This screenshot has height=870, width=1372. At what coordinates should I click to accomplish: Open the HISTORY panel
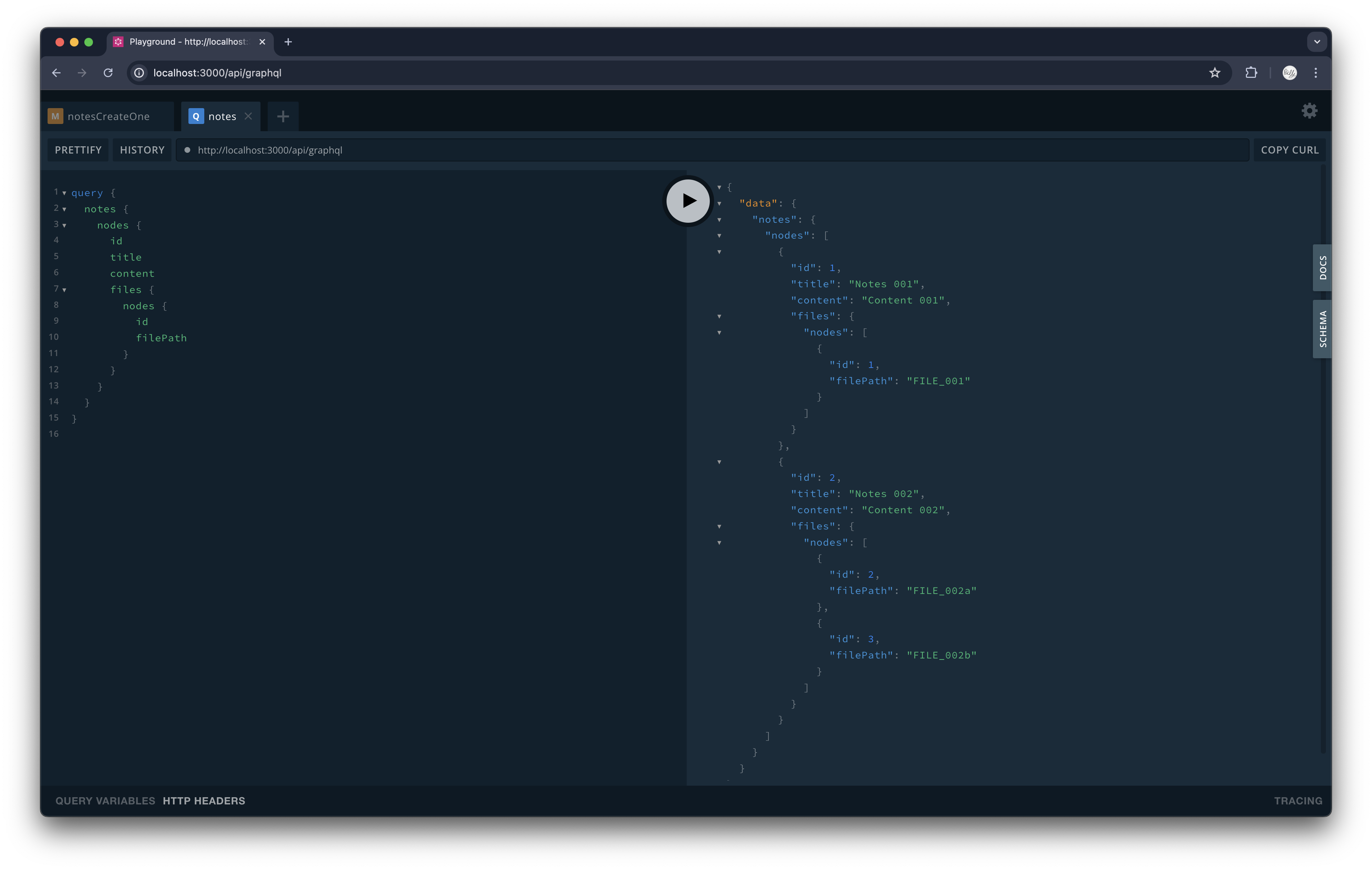point(142,150)
